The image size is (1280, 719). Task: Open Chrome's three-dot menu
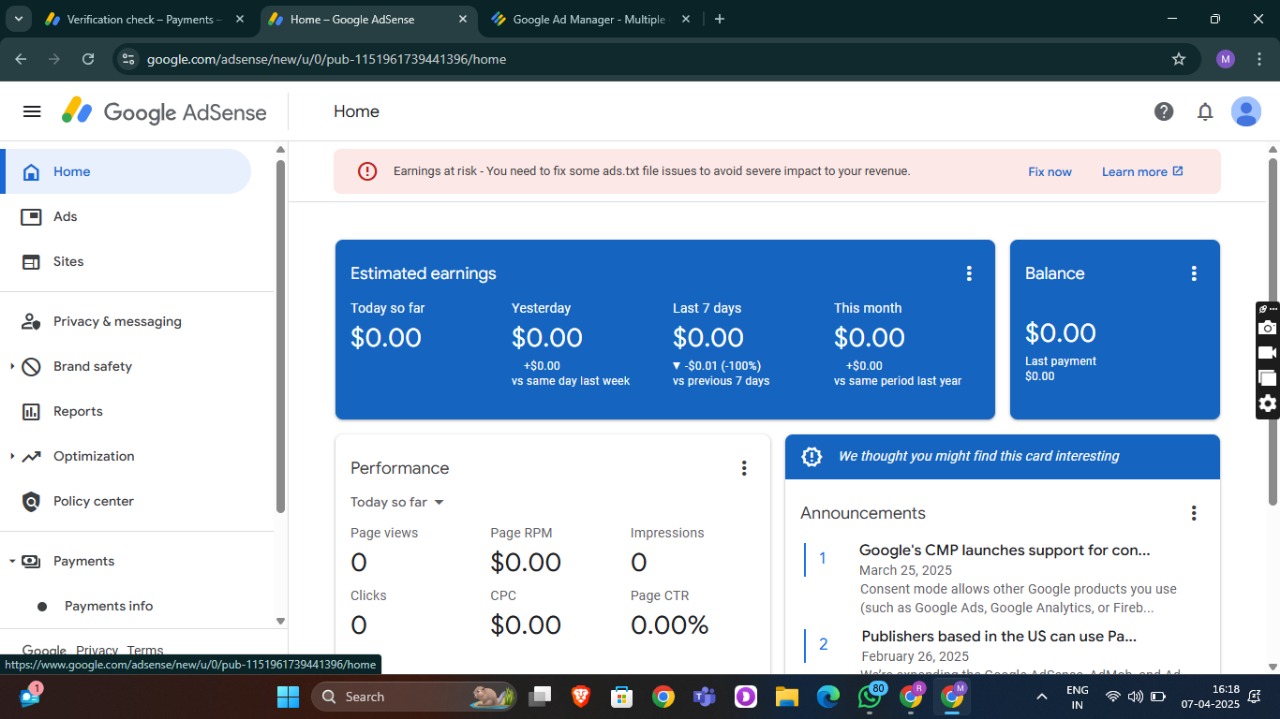[1258, 59]
